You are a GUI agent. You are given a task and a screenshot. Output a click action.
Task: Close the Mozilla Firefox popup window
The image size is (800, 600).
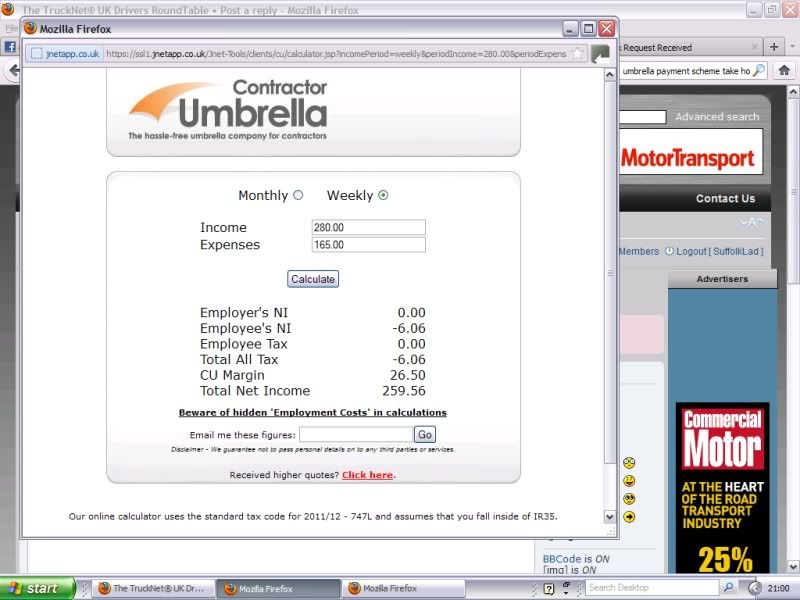tap(606, 29)
